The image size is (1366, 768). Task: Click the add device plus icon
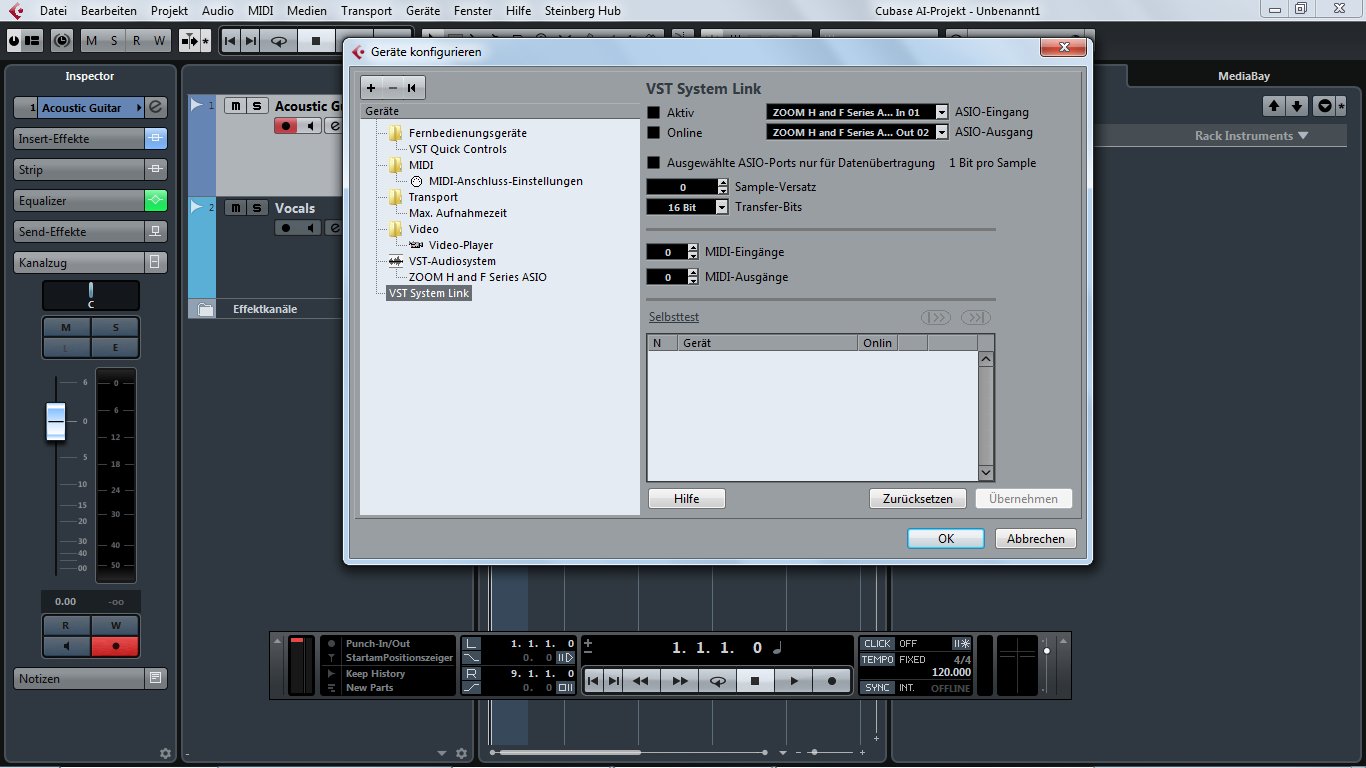(371, 88)
